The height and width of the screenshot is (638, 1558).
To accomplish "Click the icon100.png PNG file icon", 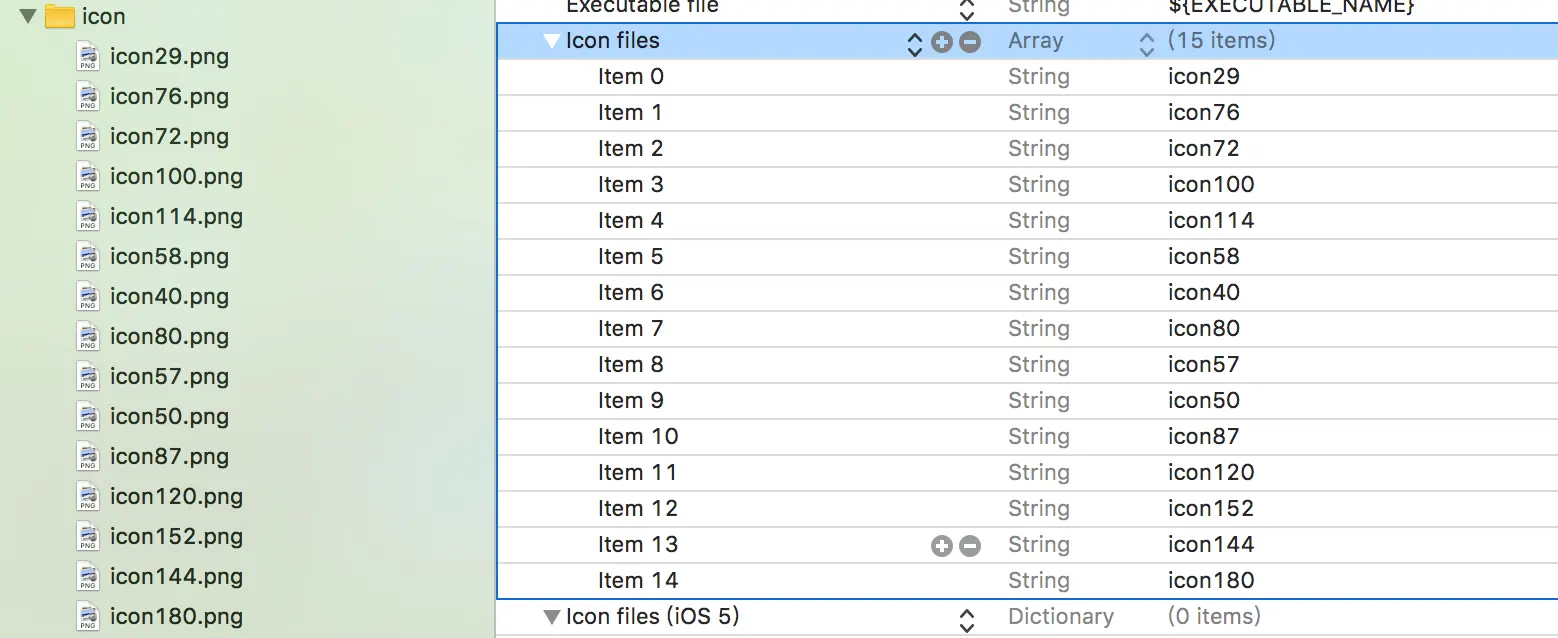I will pyautogui.click(x=88, y=177).
